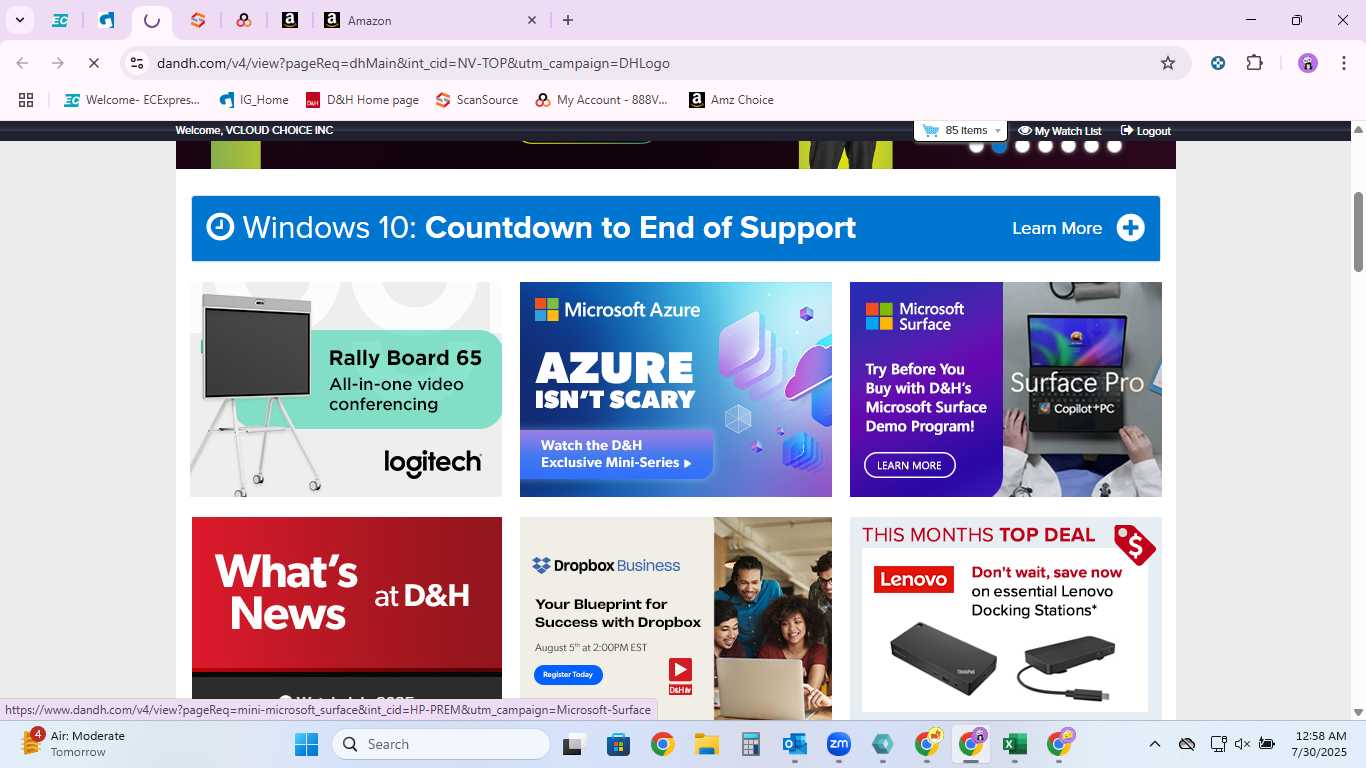
Task: Expand the 85 Items cart dropdown arrow
Action: 997,132
